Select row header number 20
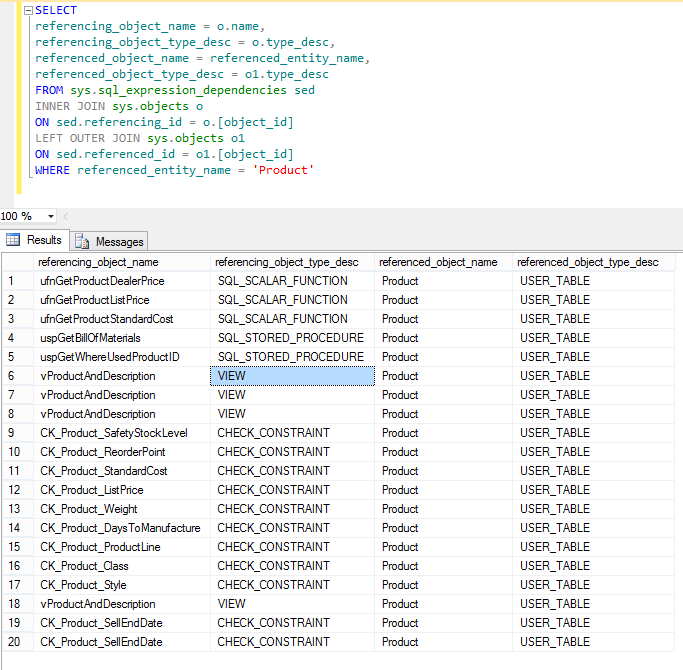Screen dimensions: 683x670 [17, 642]
